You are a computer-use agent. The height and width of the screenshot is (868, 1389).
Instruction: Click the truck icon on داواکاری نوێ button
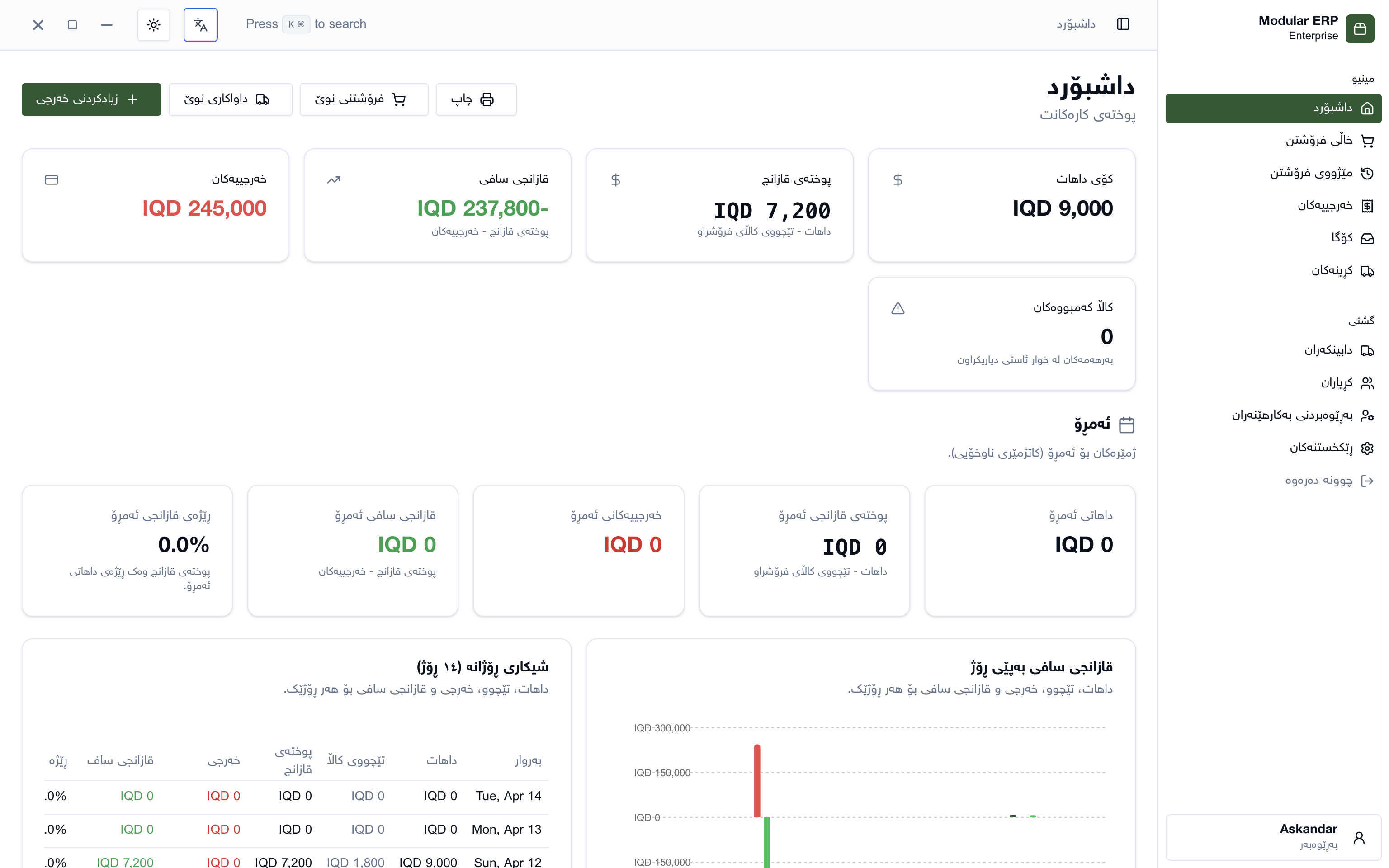(x=262, y=99)
